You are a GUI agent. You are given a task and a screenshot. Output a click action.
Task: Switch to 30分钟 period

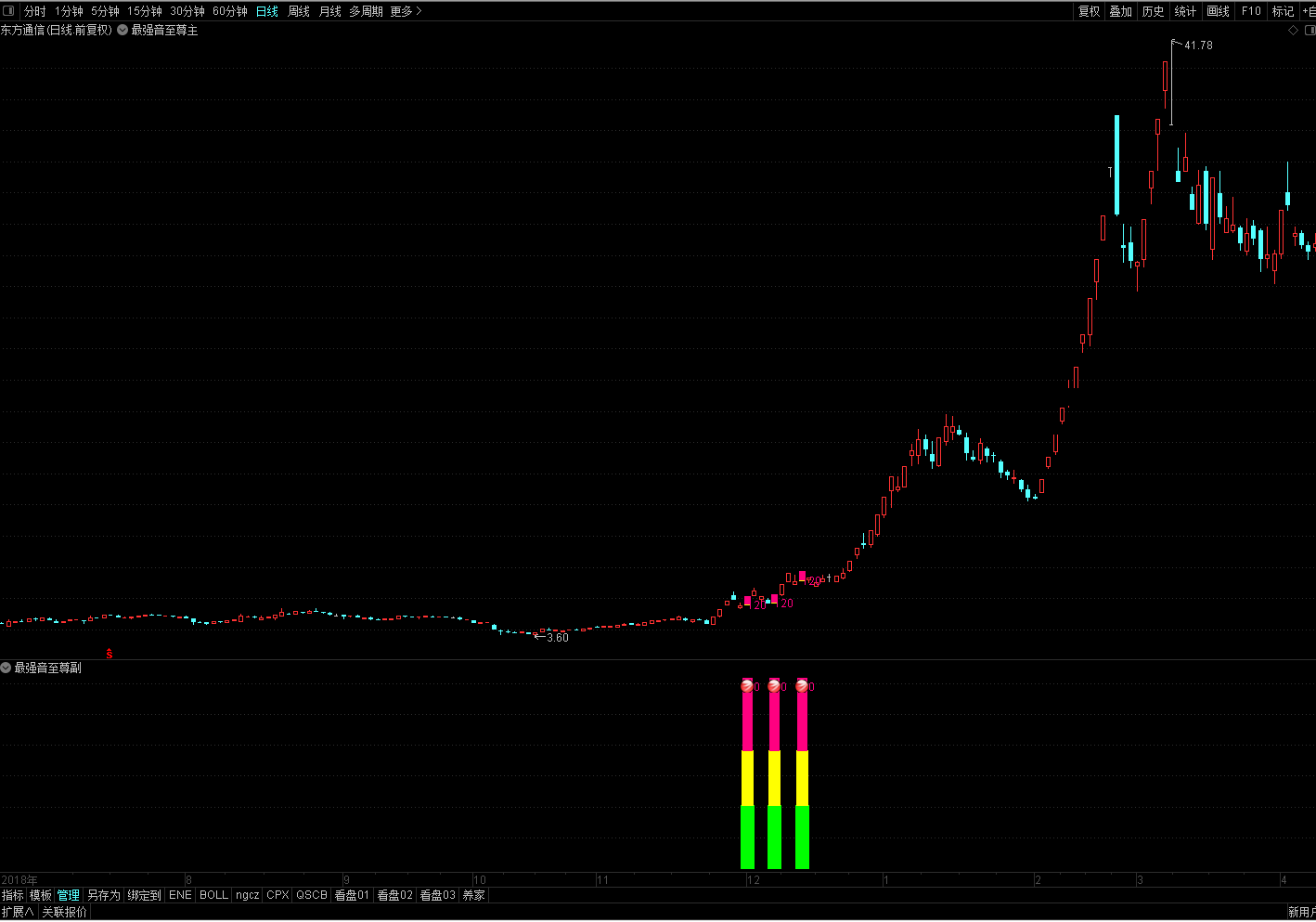tap(187, 11)
